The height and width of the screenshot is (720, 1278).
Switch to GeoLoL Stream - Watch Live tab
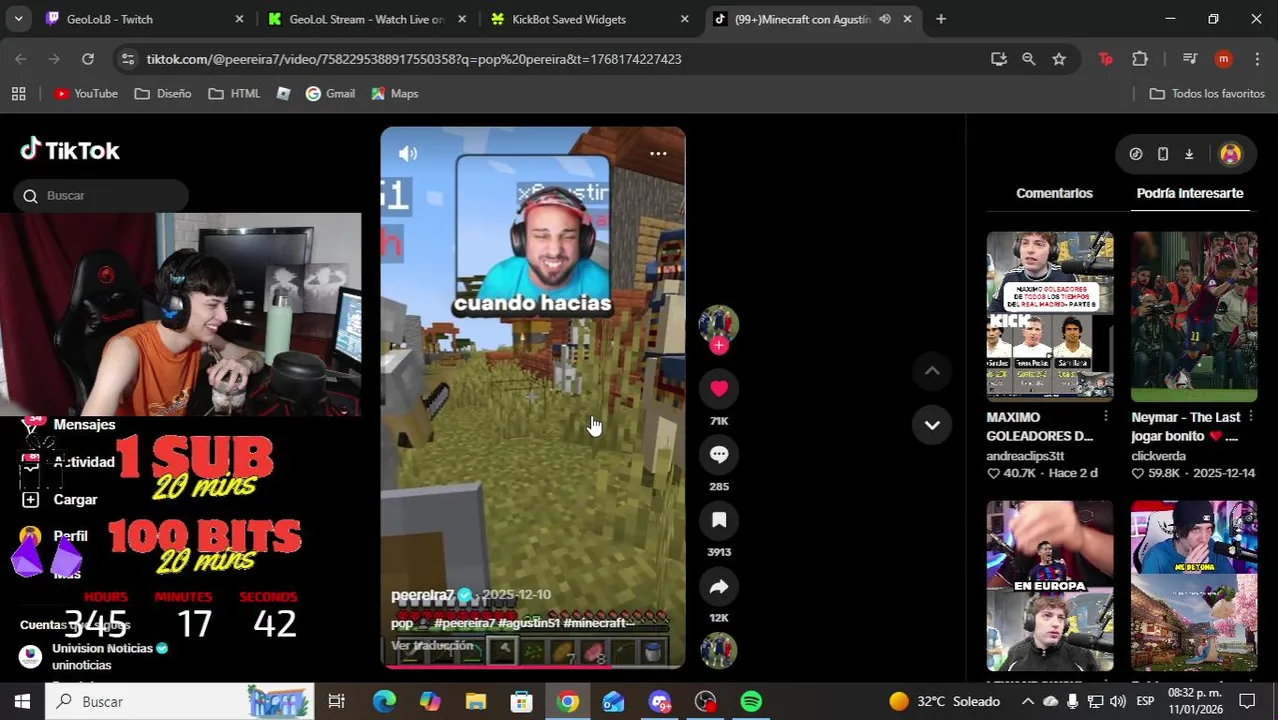pos(366,19)
